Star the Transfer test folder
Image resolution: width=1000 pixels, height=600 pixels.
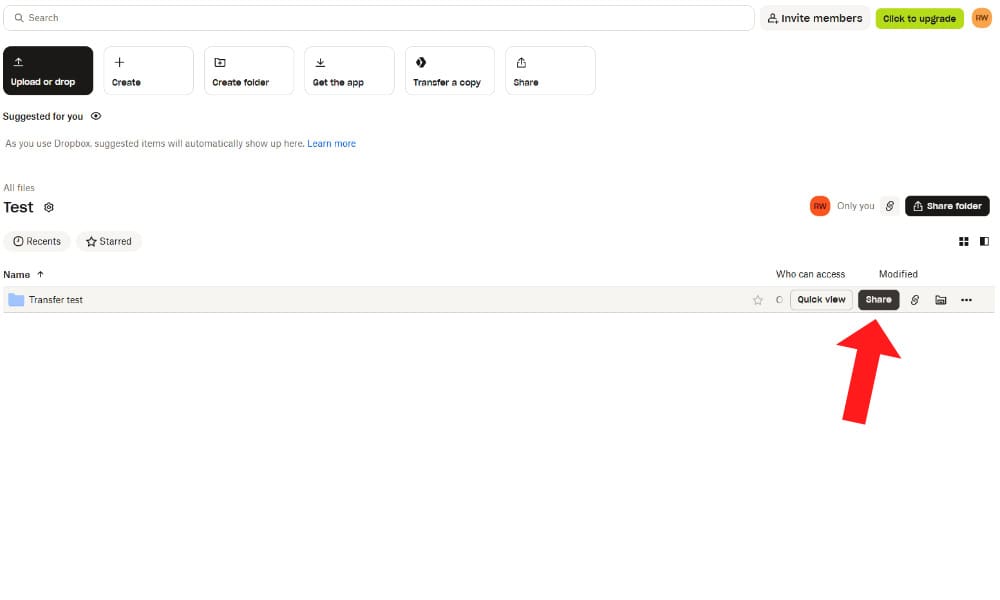[x=758, y=300]
